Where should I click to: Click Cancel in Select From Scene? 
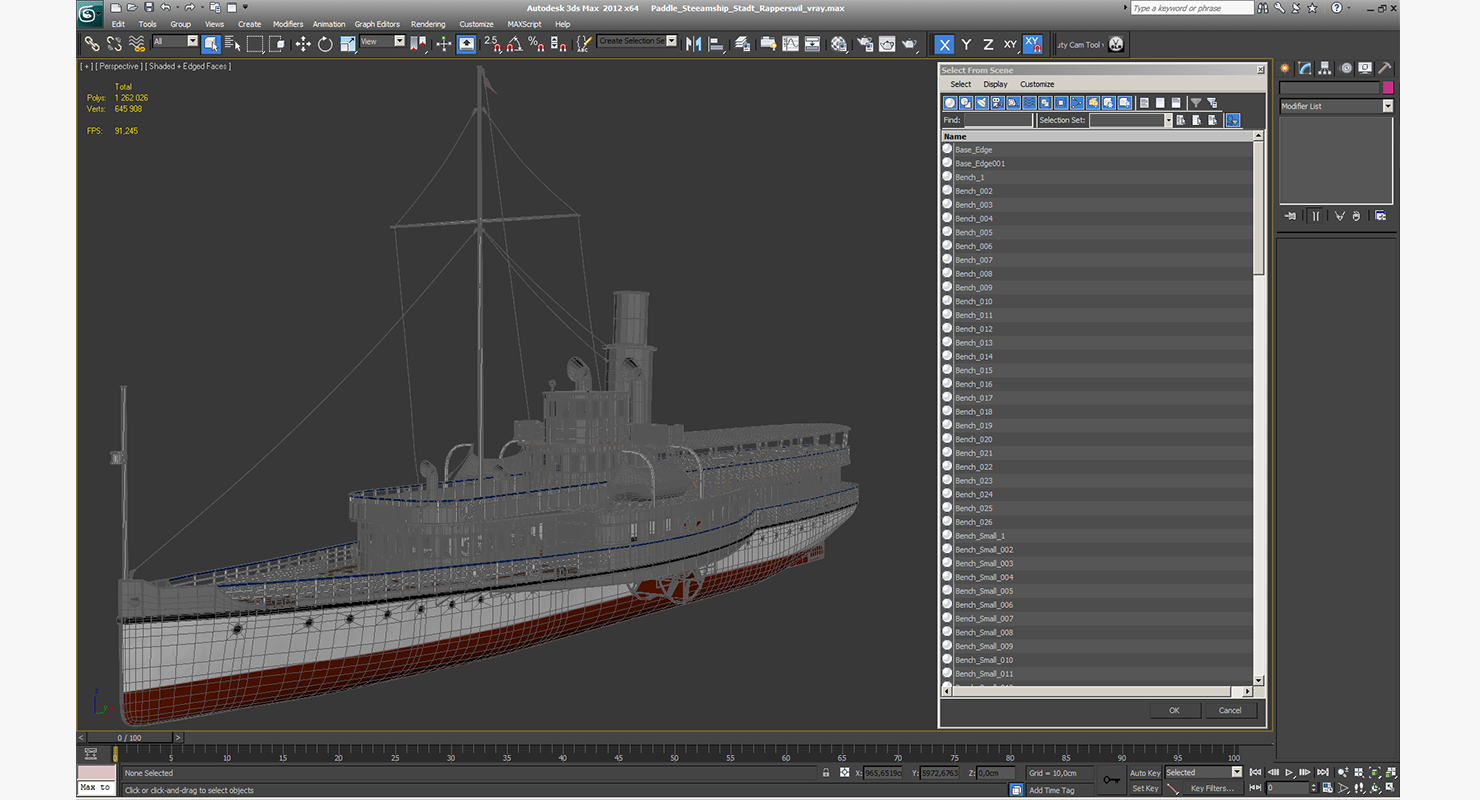tap(1230, 711)
